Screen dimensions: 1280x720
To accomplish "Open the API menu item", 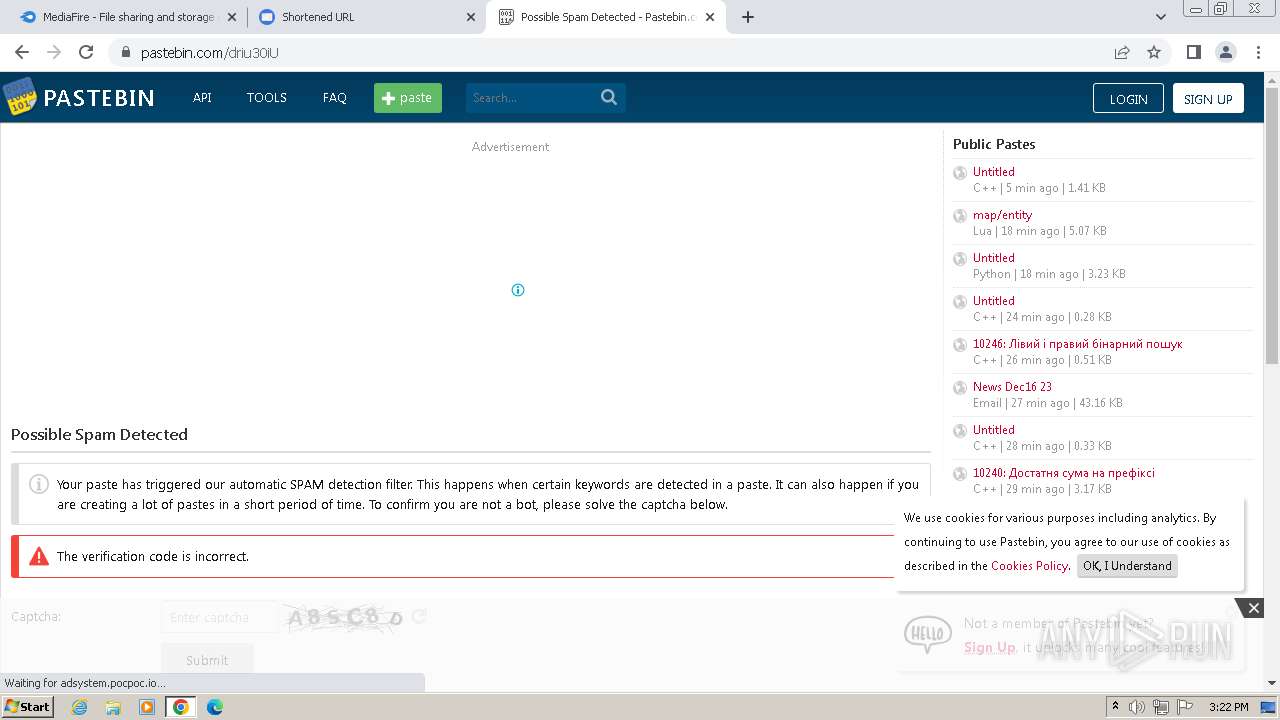I will [x=202, y=97].
